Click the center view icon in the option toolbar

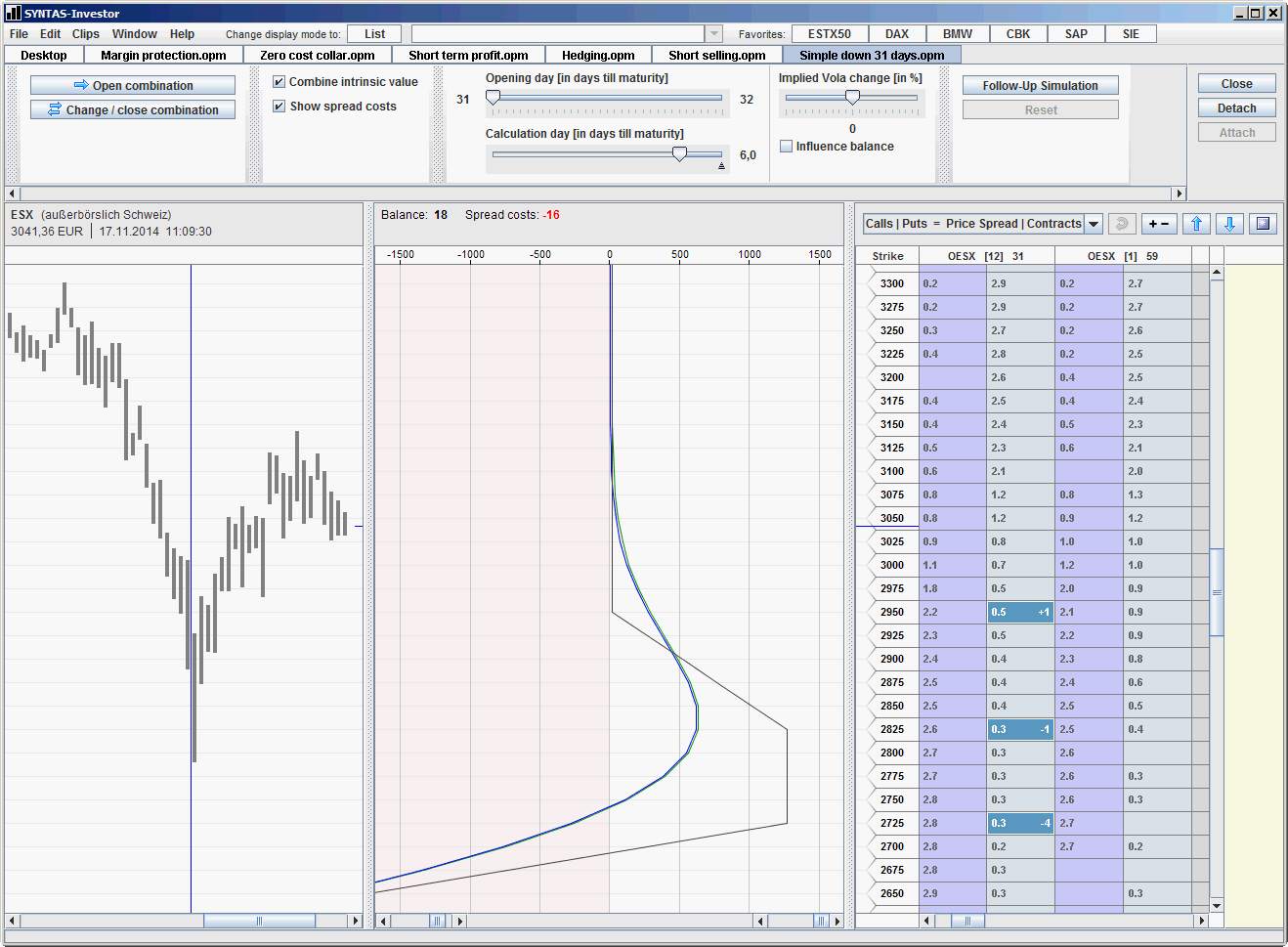point(1264,224)
